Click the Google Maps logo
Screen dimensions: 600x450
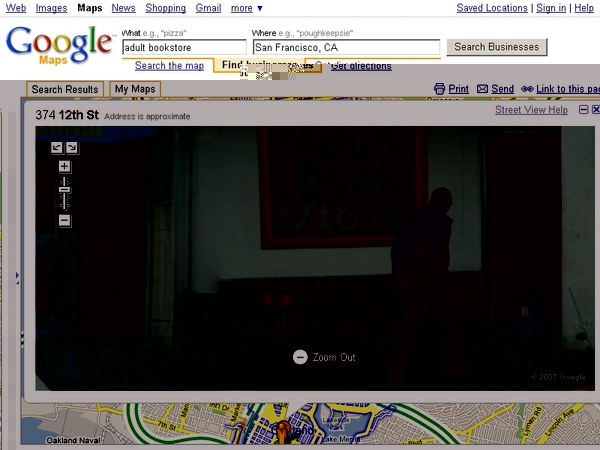pos(59,45)
